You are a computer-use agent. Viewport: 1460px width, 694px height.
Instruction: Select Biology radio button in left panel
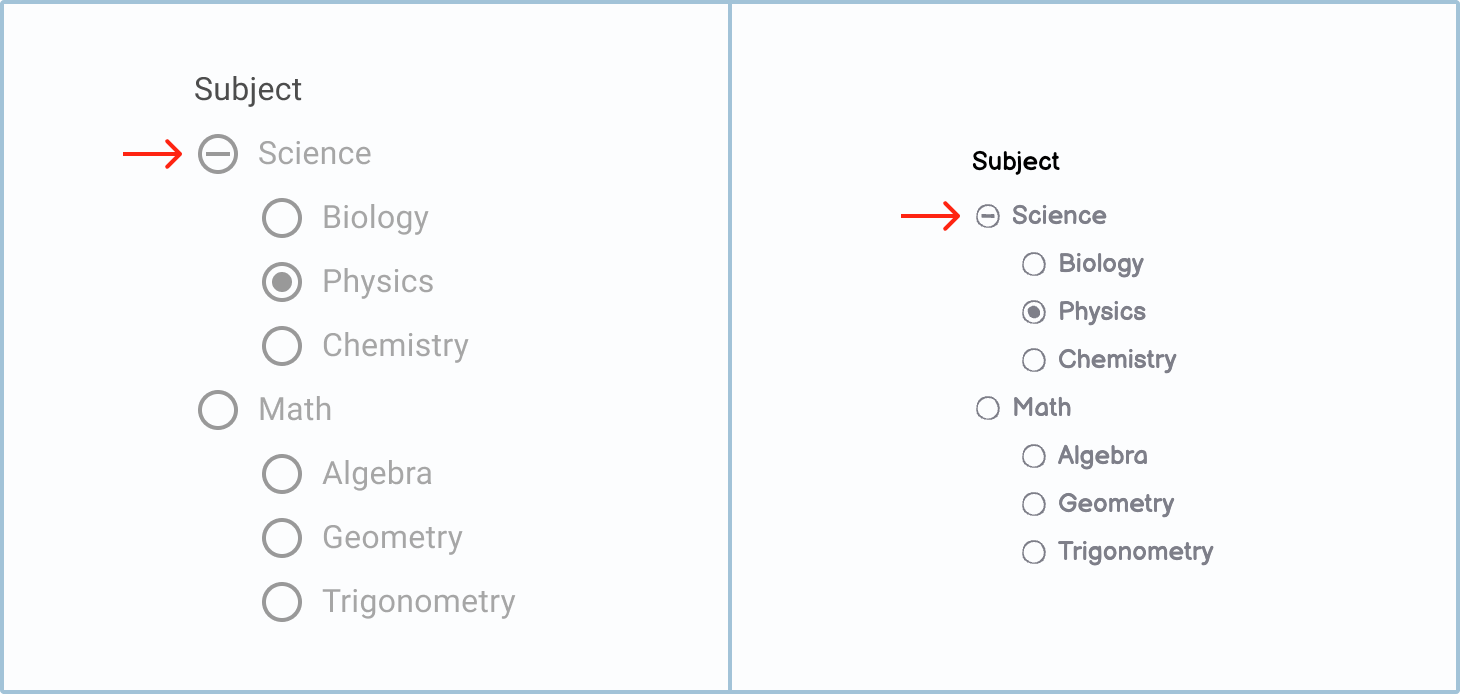281,218
